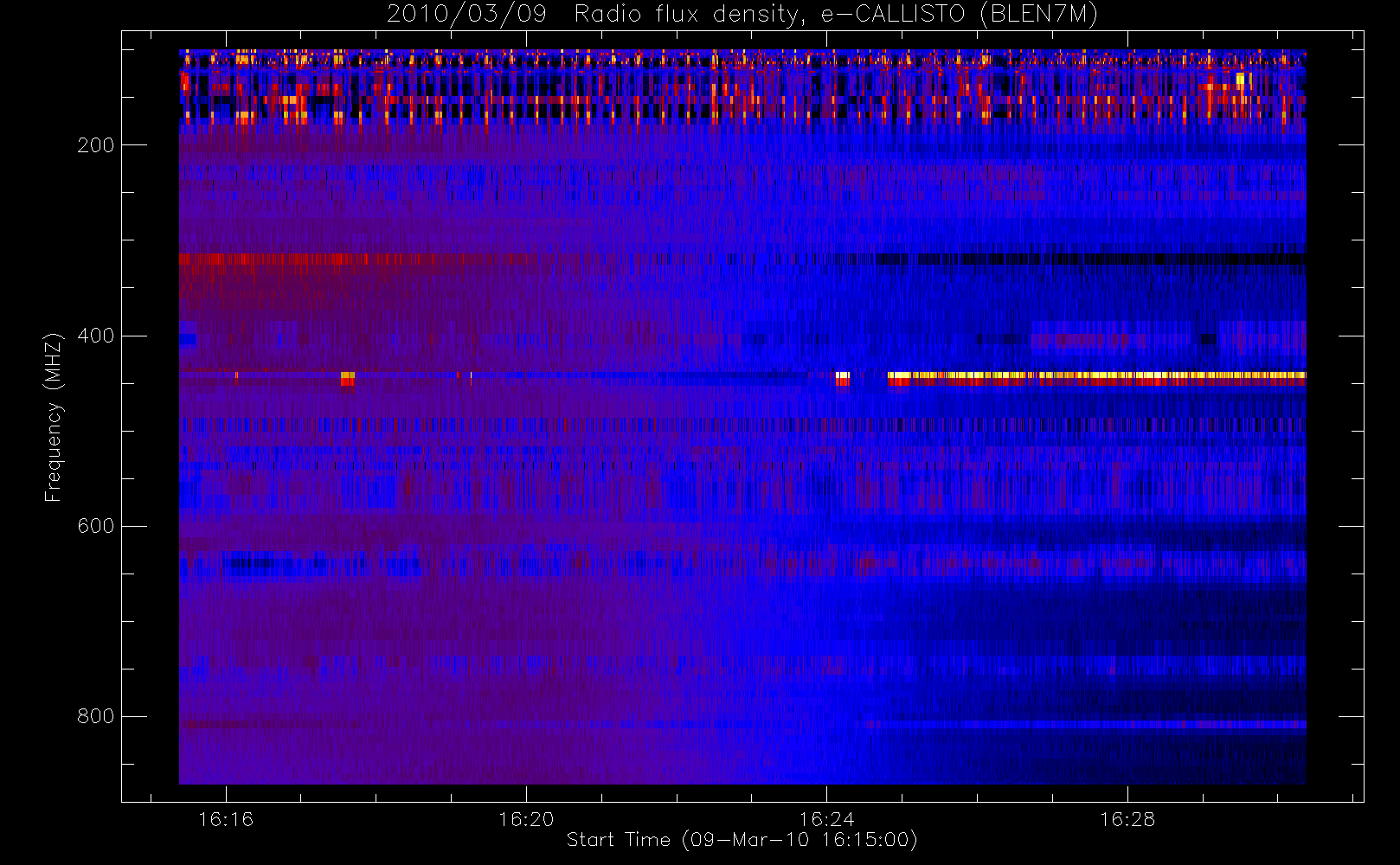Click the small yellow burst near 16:17:30
Viewport: 1400px width, 865px height.
[x=347, y=378]
